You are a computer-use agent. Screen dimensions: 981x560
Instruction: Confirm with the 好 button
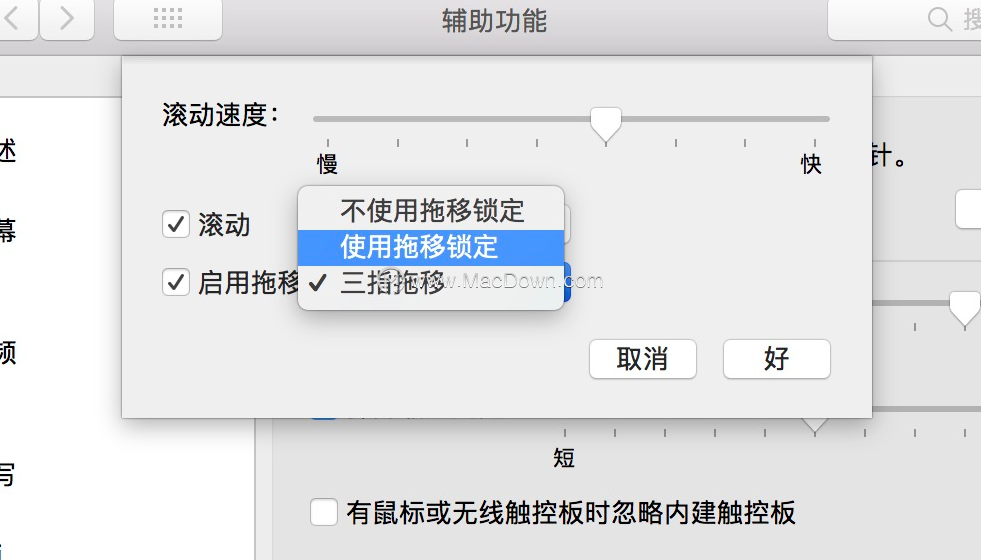[776, 359]
